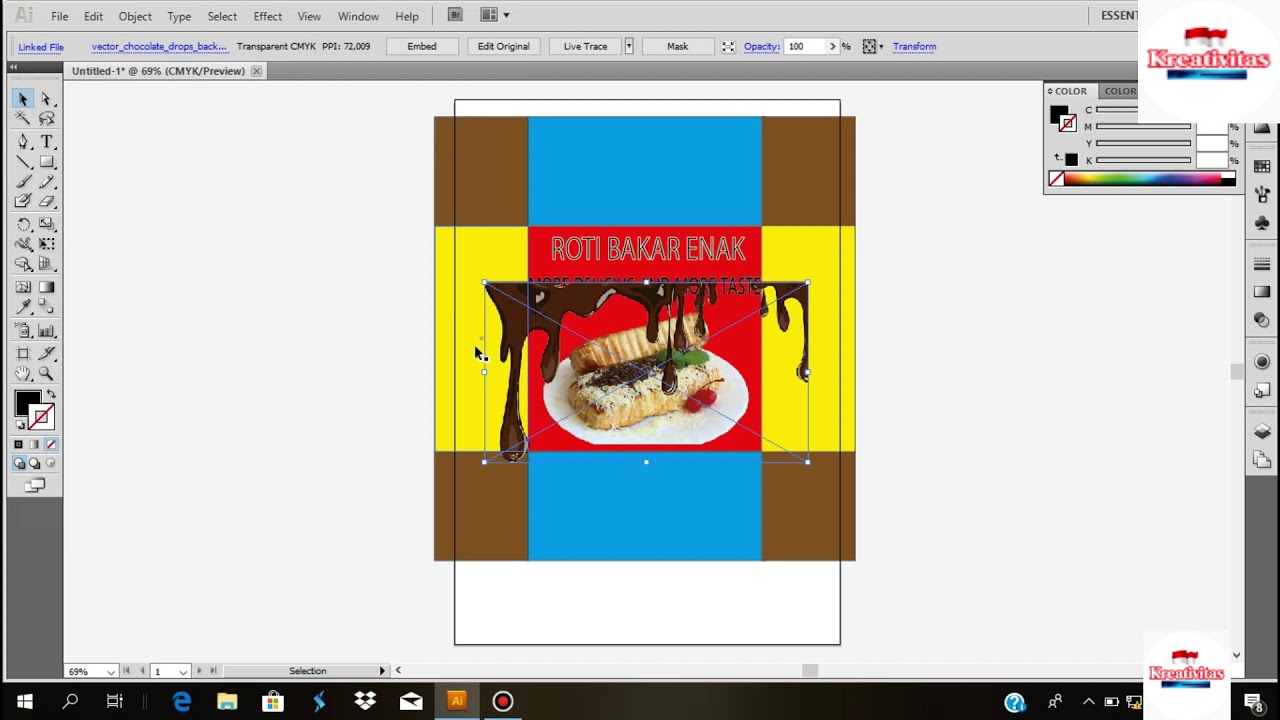
Task: Open the Layers panel icon
Action: click(x=1262, y=432)
